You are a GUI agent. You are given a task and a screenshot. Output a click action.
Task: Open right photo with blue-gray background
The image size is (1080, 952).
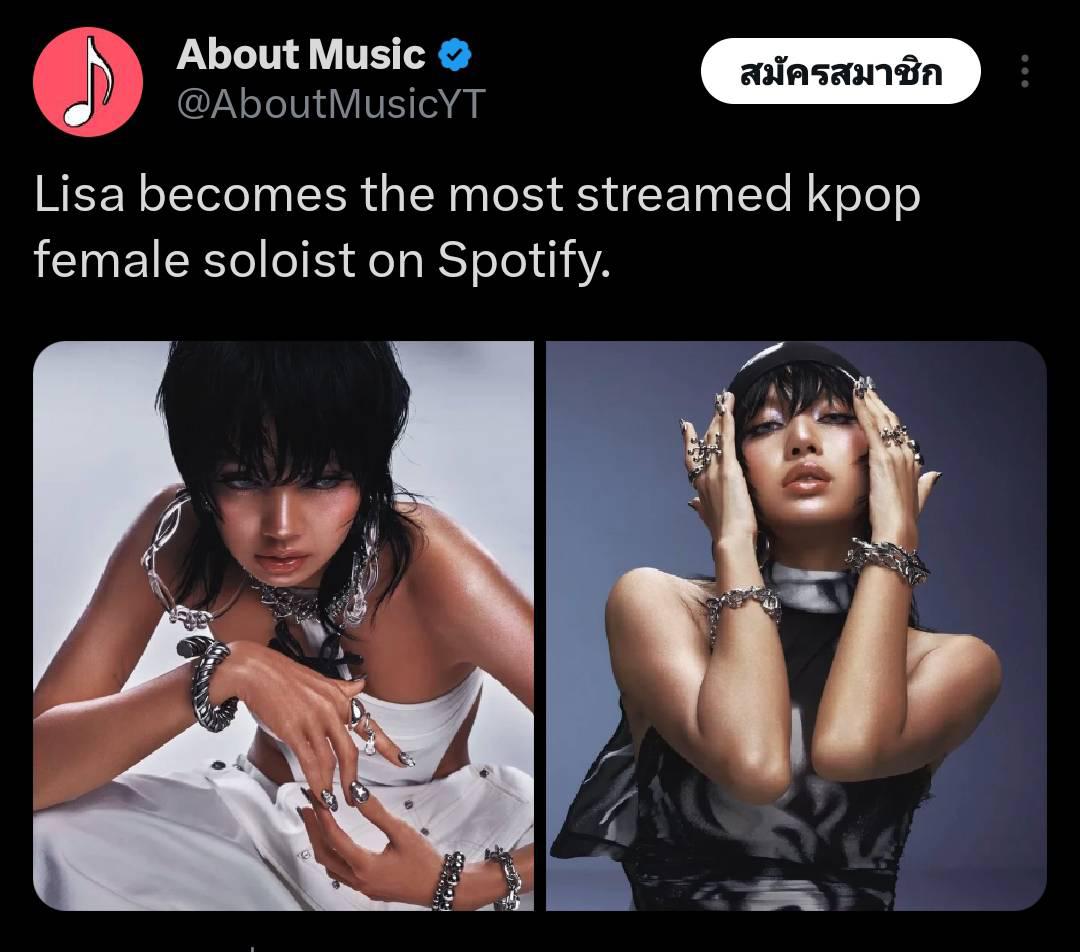[796, 625]
